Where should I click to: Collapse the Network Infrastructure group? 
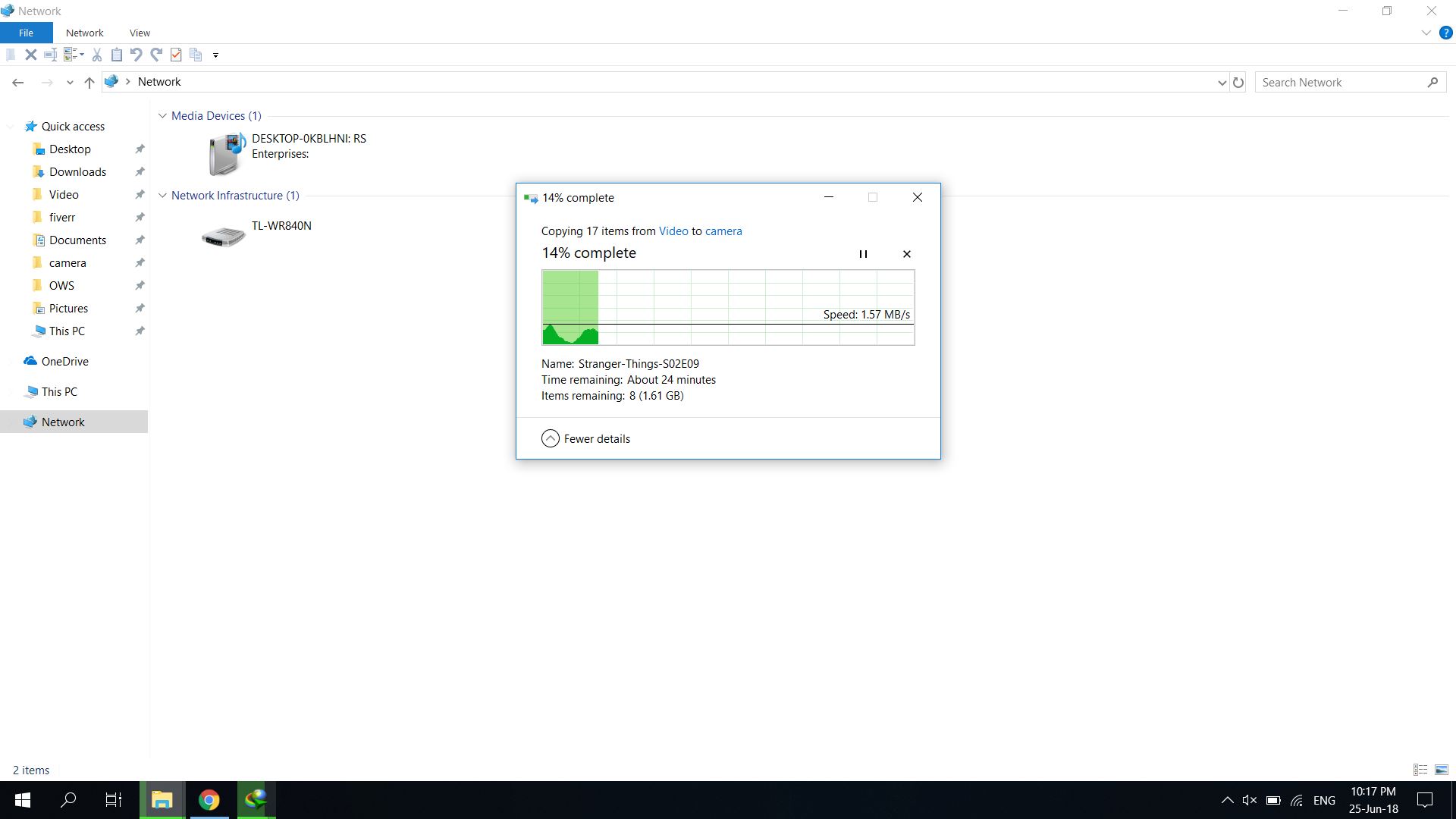click(x=162, y=196)
